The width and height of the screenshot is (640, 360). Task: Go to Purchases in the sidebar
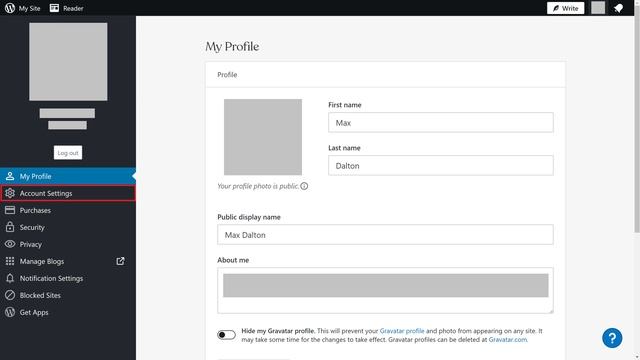coord(68,210)
